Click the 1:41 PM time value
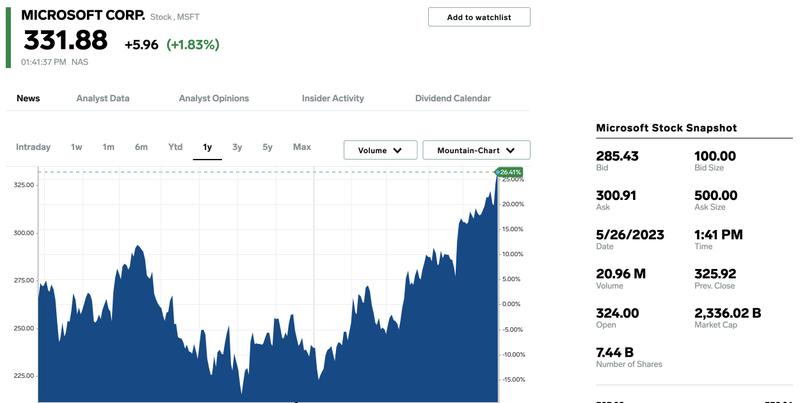 (718, 235)
